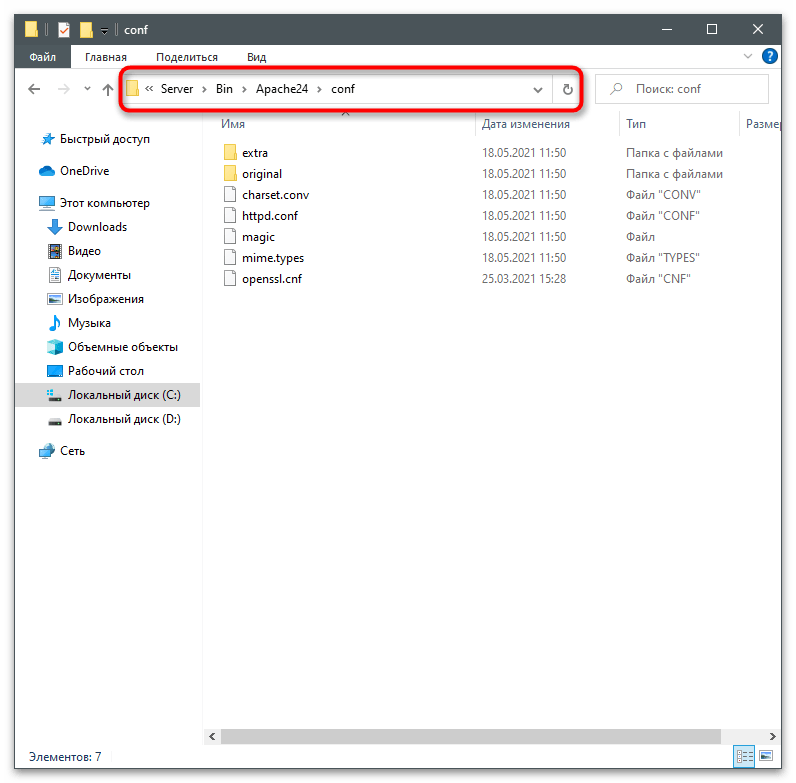Select Этот компьютер in the sidebar
Image resolution: width=796 pixels, height=783 pixels.
(x=105, y=203)
